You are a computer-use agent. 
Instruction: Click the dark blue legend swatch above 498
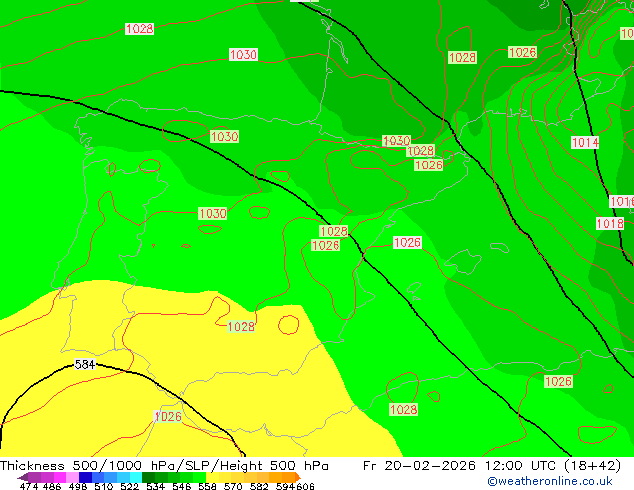(85, 477)
